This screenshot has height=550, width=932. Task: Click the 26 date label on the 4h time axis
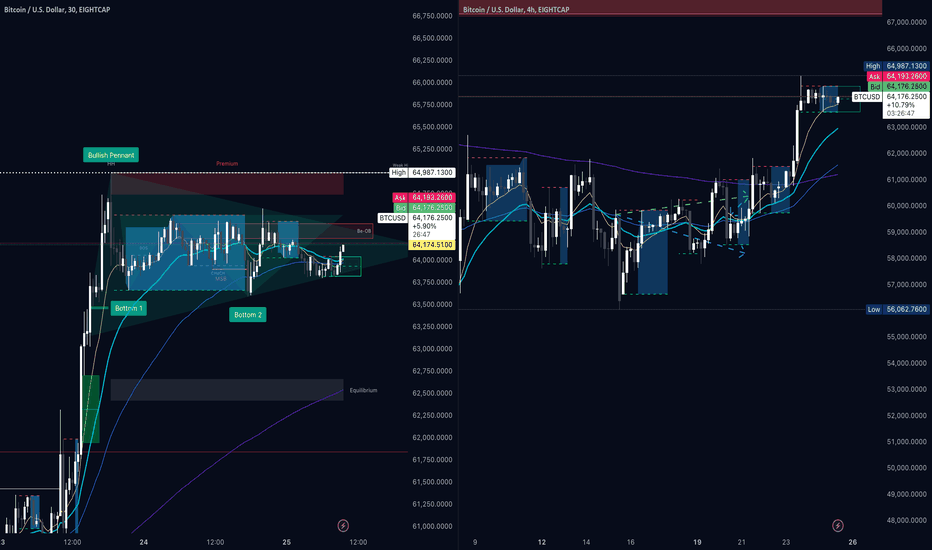[x=853, y=542]
